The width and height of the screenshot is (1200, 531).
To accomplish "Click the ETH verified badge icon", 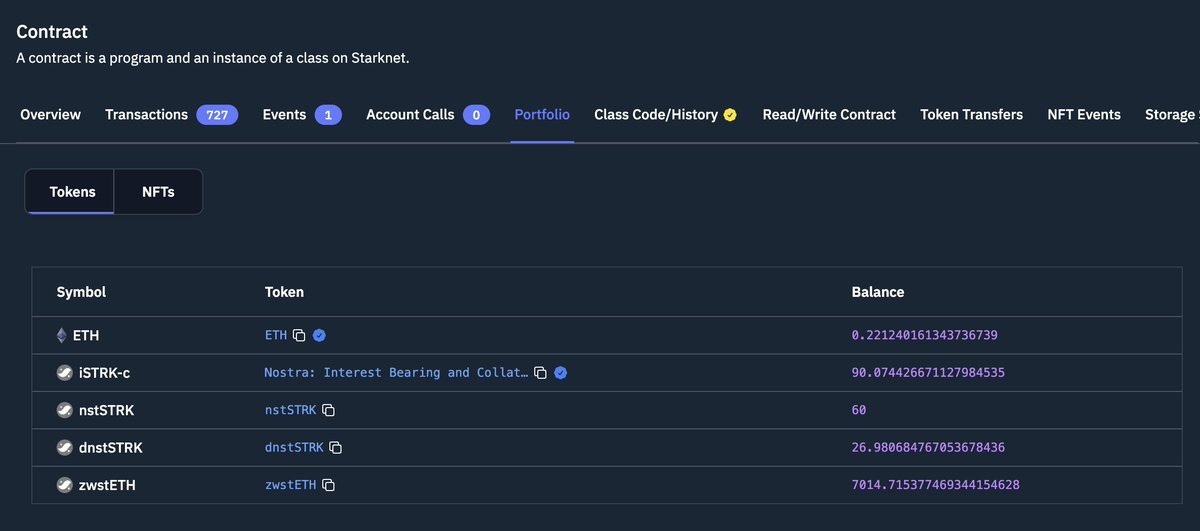I will (x=319, y=335).
